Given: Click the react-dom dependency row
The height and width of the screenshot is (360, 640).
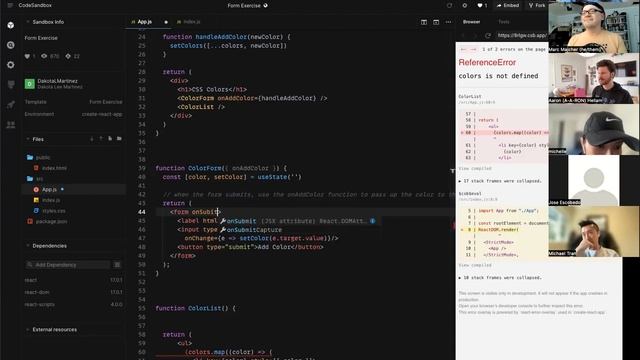Looking at the screenshot, I should coord(73,292).
